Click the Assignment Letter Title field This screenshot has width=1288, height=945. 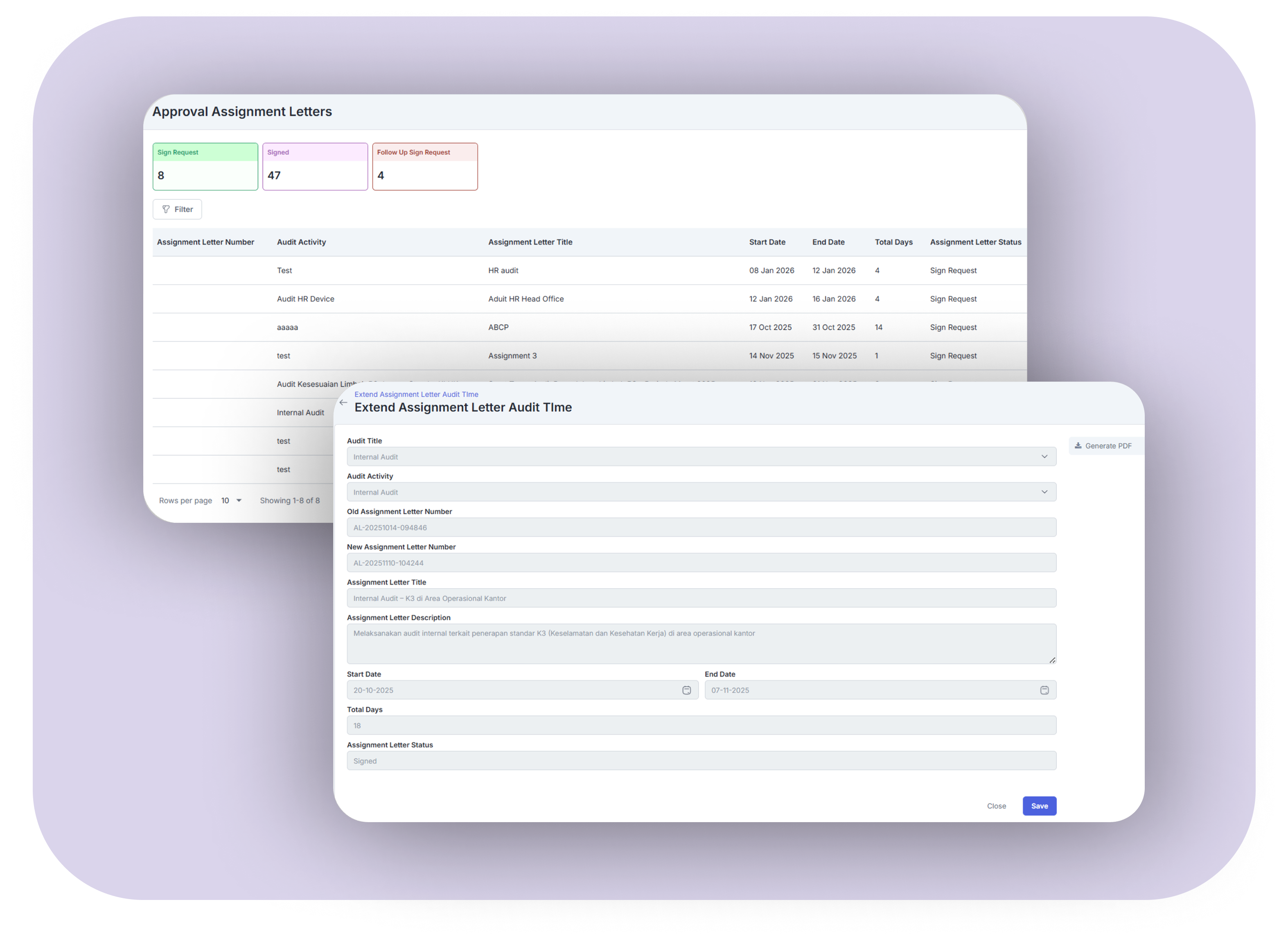(701, 598)
